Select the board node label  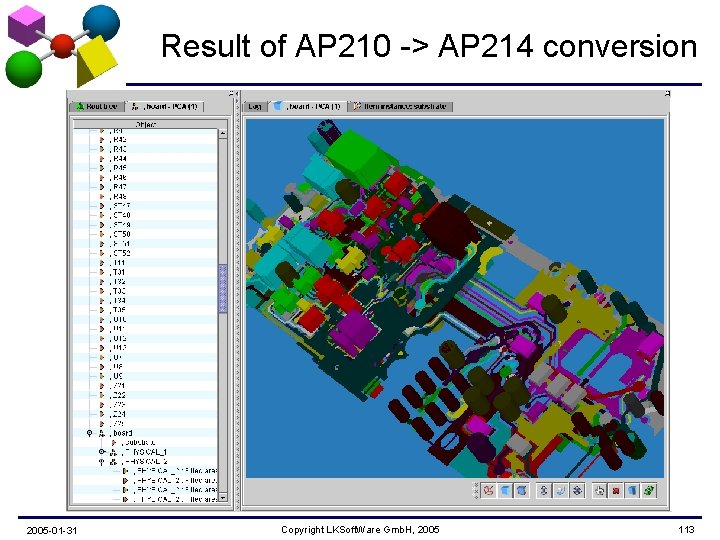[123, 433]
